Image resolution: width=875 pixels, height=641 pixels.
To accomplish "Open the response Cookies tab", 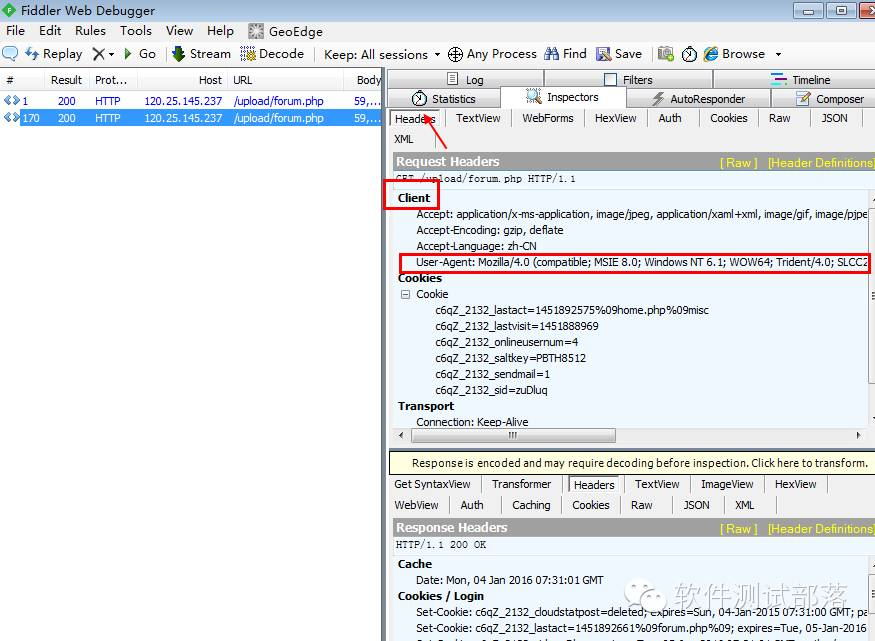I will [590, 505].
